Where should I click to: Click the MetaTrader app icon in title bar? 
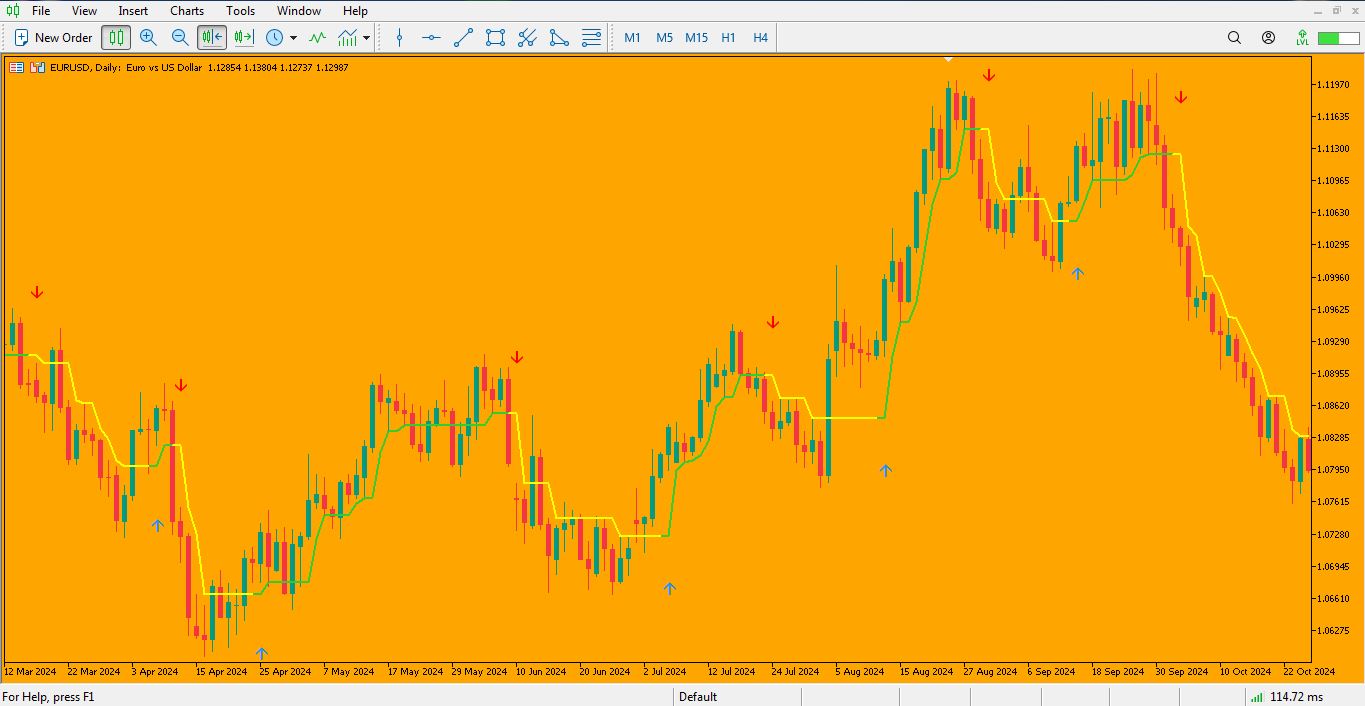[x=12, y=11]
